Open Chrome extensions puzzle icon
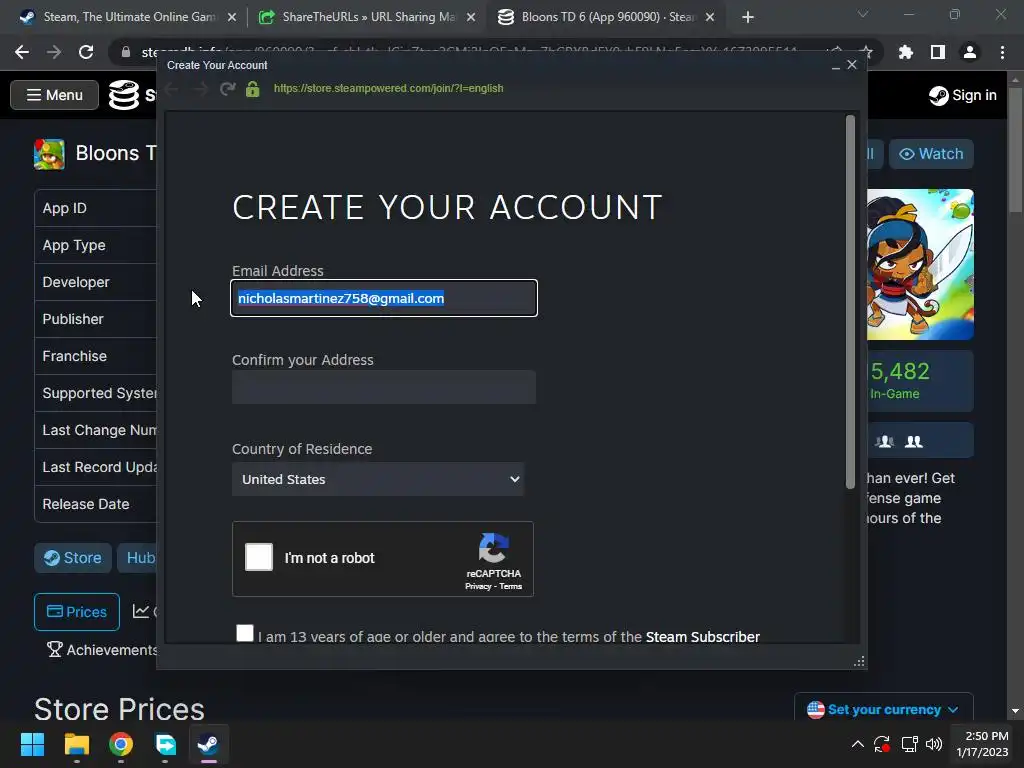 pyautogui.click(x=906, y=52)
